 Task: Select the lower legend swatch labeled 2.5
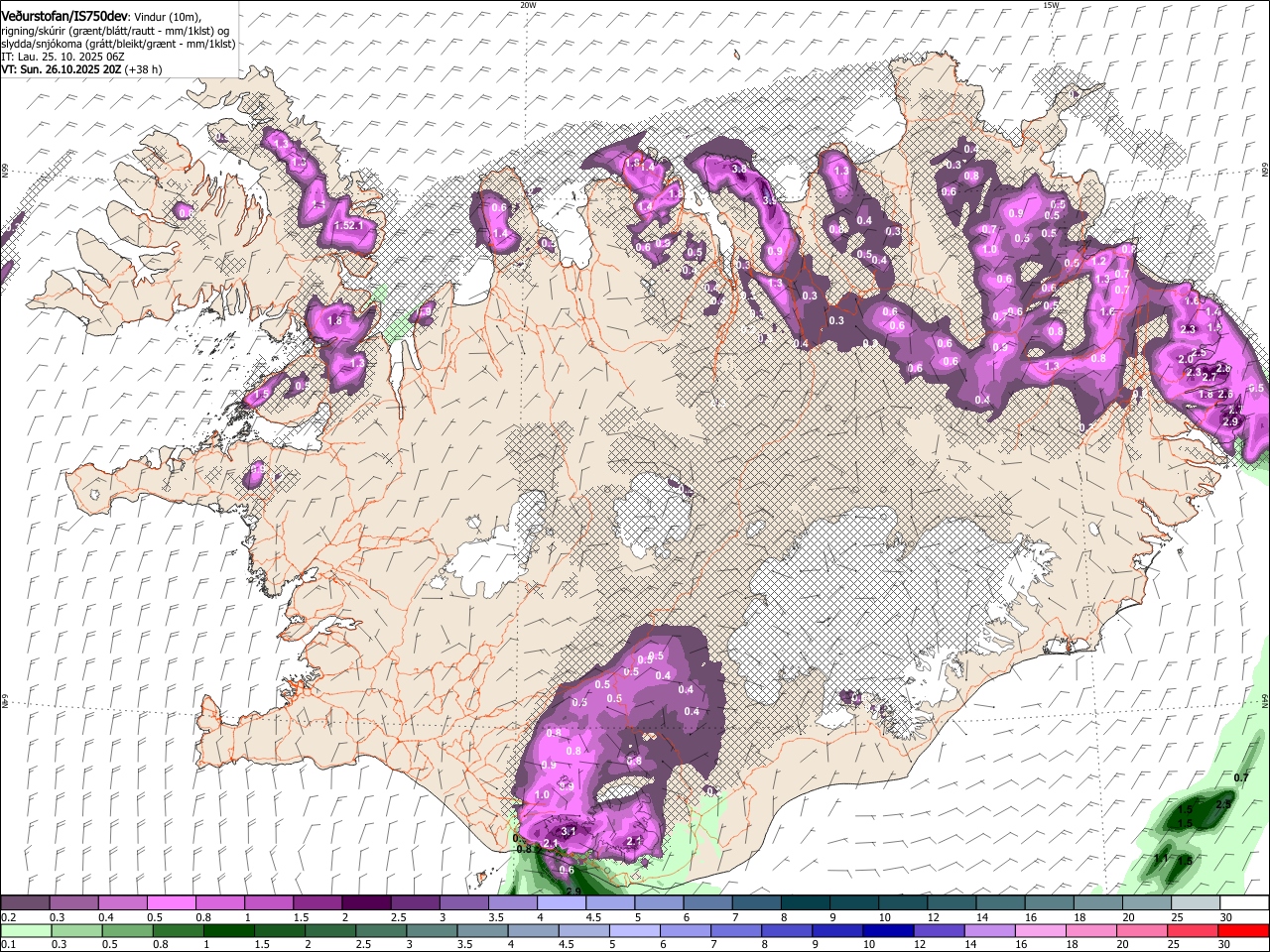coord(380,930)
